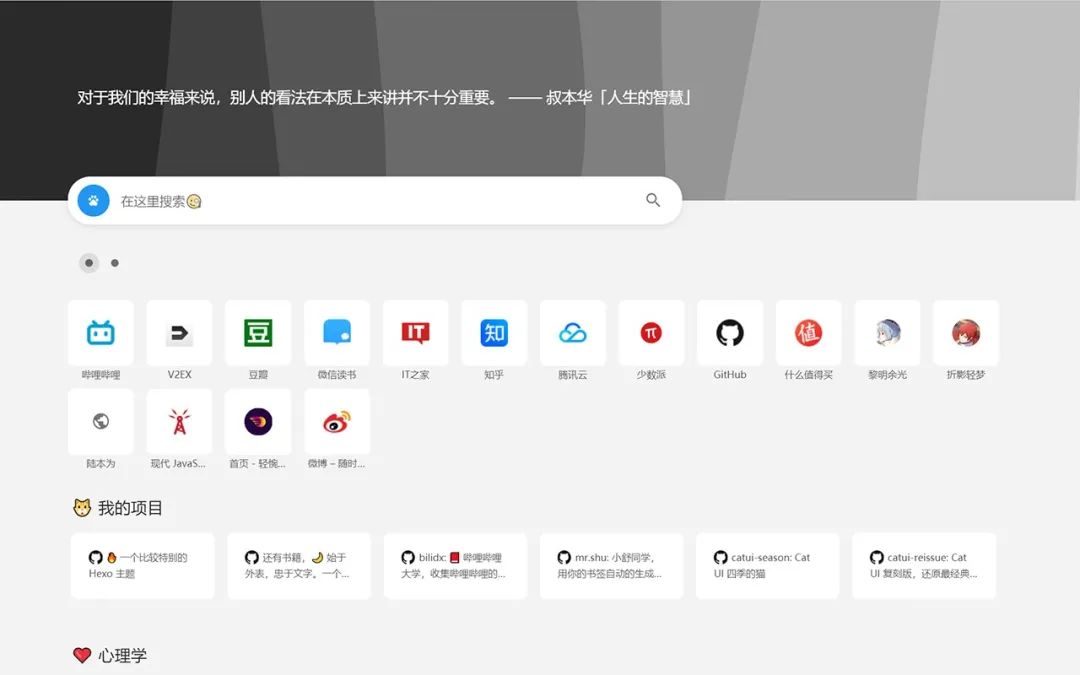The image size is (1080, 675).
Task: Open the 微信读书 shortcut
Action: pyautogui.click(x=337, y=333)
